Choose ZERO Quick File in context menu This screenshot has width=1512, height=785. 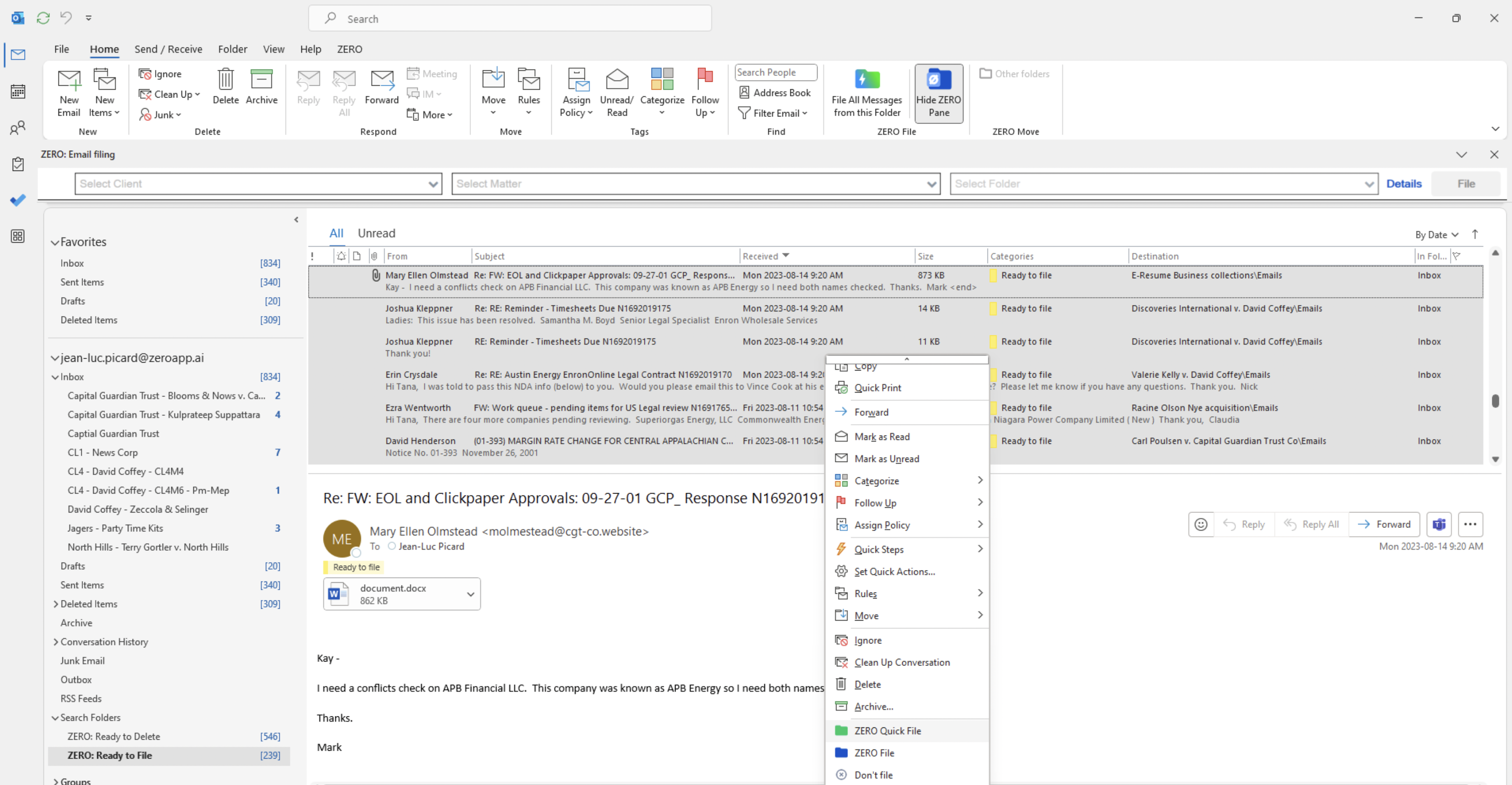(x=907, y=731)
